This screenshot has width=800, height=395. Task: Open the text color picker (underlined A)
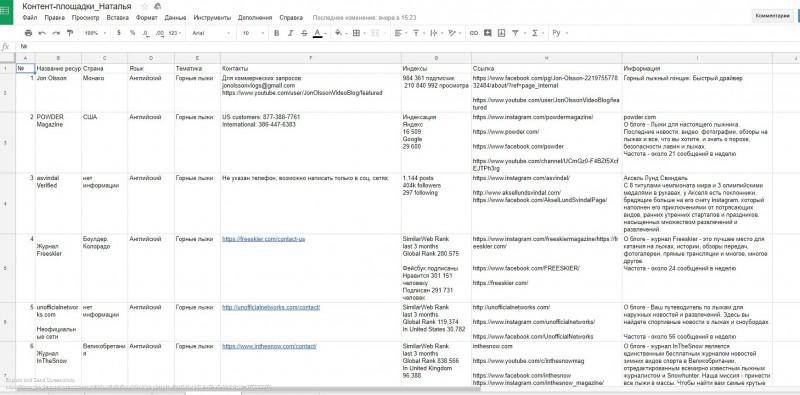tap(317, 33)
